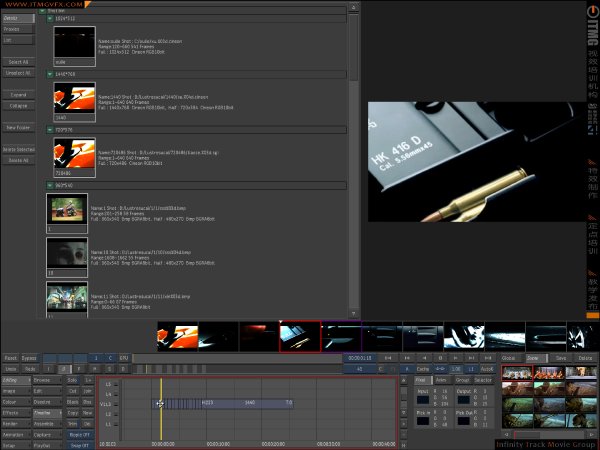Click the grade bin horizontal scrollbar
The image size is (600, 450).
tap(548, 435)
